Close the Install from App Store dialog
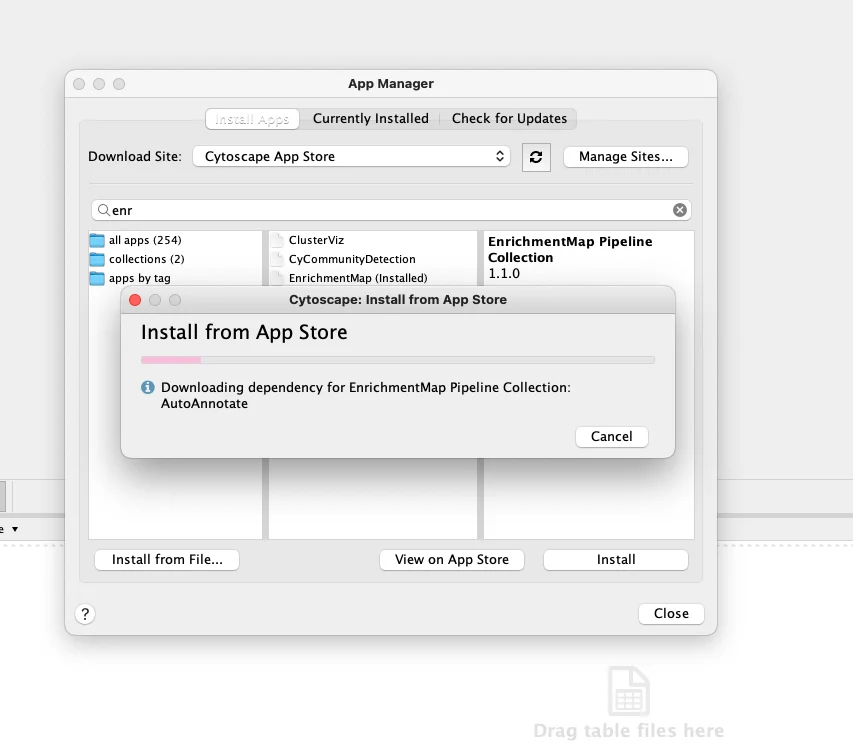This screenshot has height=746, width=853. (135, 300)
